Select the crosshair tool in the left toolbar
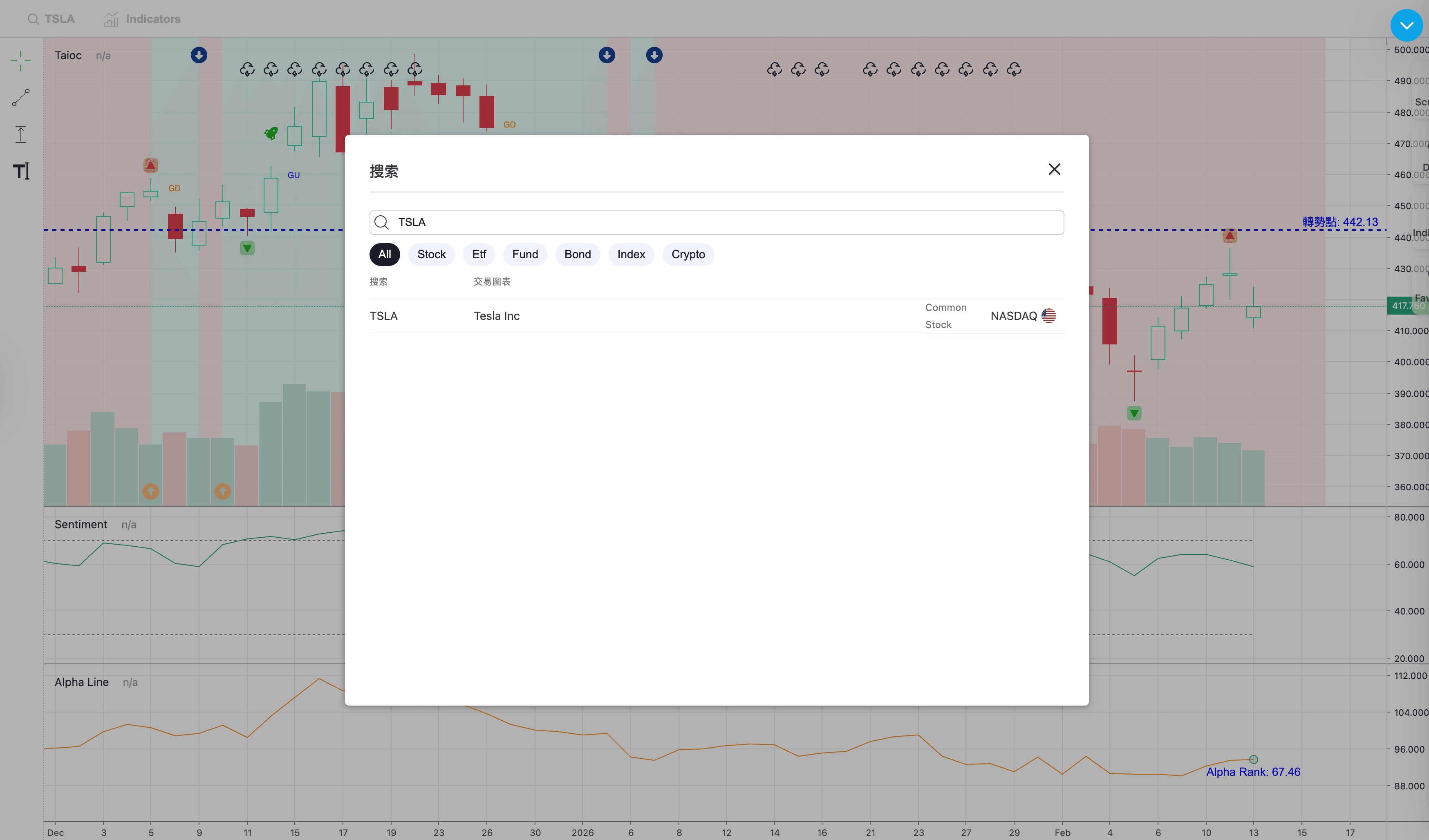This screenshot has width=1429, height=840. click(21, 60)
